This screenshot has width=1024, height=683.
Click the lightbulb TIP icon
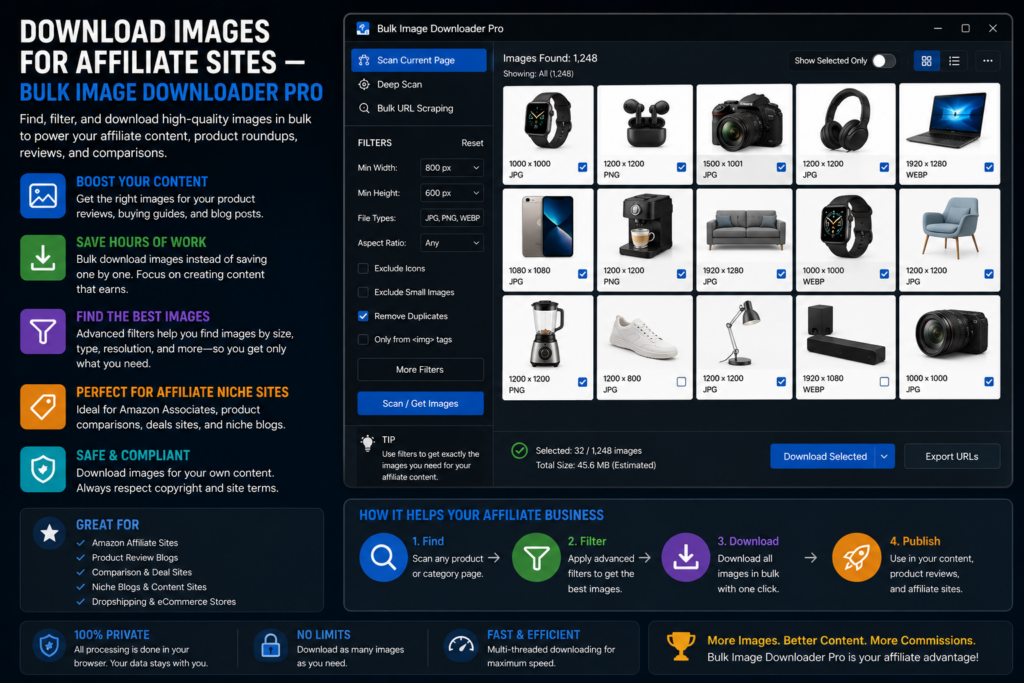point(368,443)
